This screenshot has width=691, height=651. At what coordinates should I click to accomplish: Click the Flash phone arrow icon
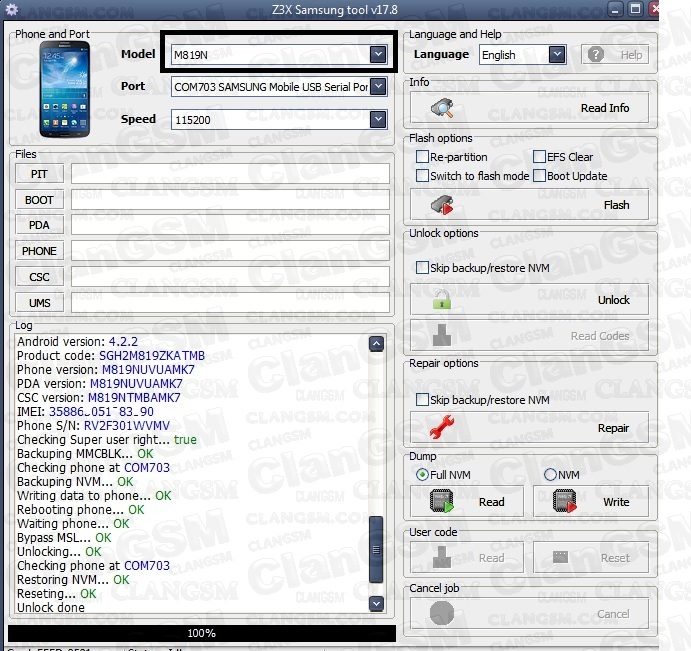click(442, 205)
